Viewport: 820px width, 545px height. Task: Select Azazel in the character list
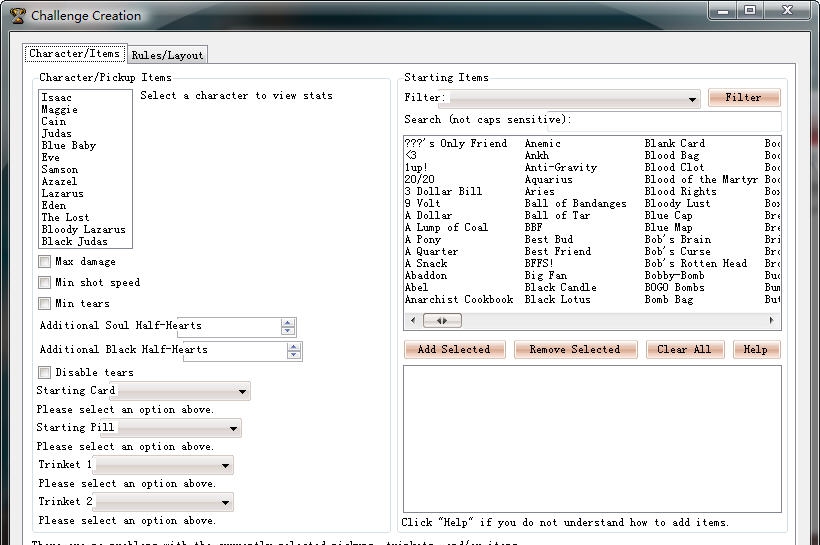(x=62, y=182)
